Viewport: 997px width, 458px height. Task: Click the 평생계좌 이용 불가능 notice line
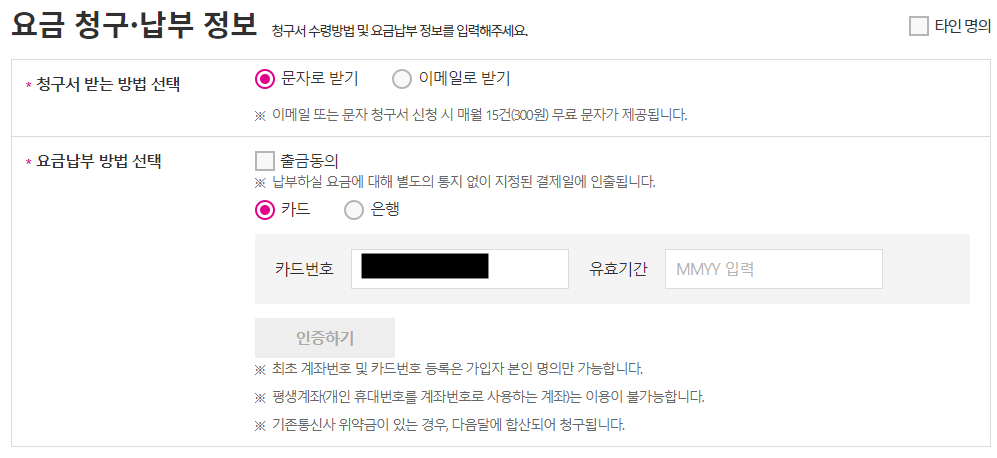click(480, 398)
